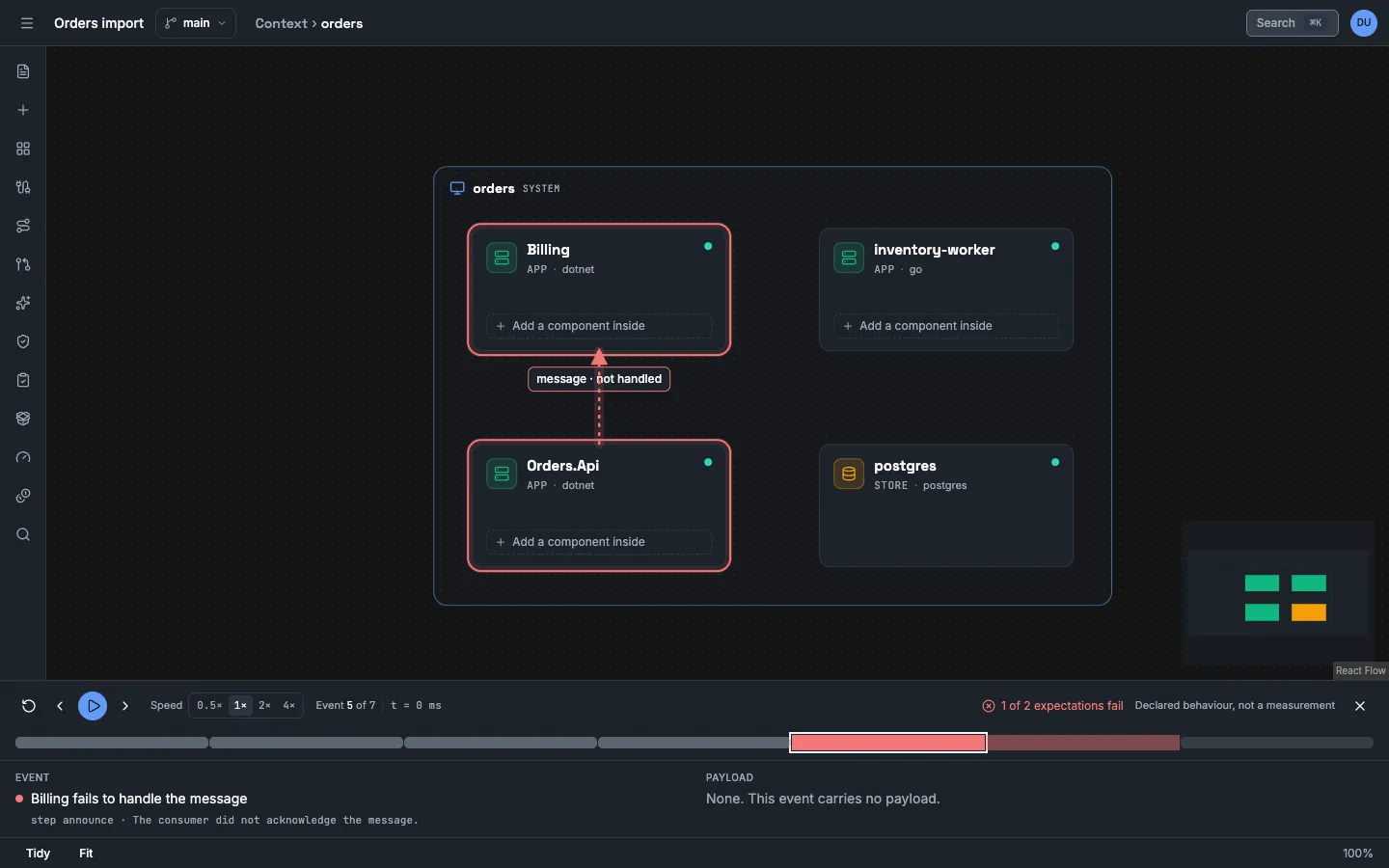This screenshot has width=1389, height=868.
Task: Play the event simulation
Action: tap(93, 706)
